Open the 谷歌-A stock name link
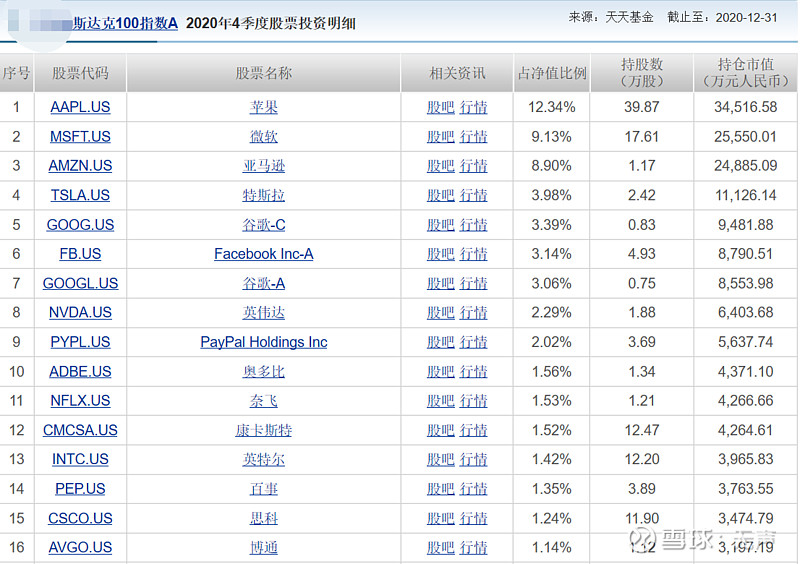The width and height of the screenshot is (800, 564). coord(264,284)
